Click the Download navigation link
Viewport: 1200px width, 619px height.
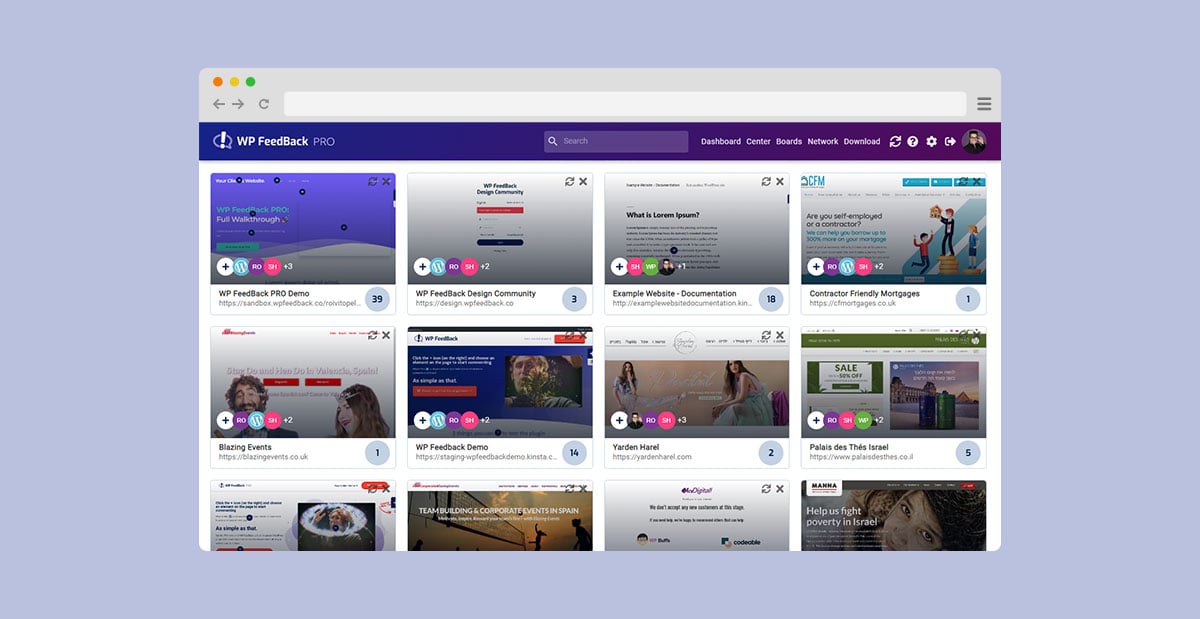[x=862, y=142]
